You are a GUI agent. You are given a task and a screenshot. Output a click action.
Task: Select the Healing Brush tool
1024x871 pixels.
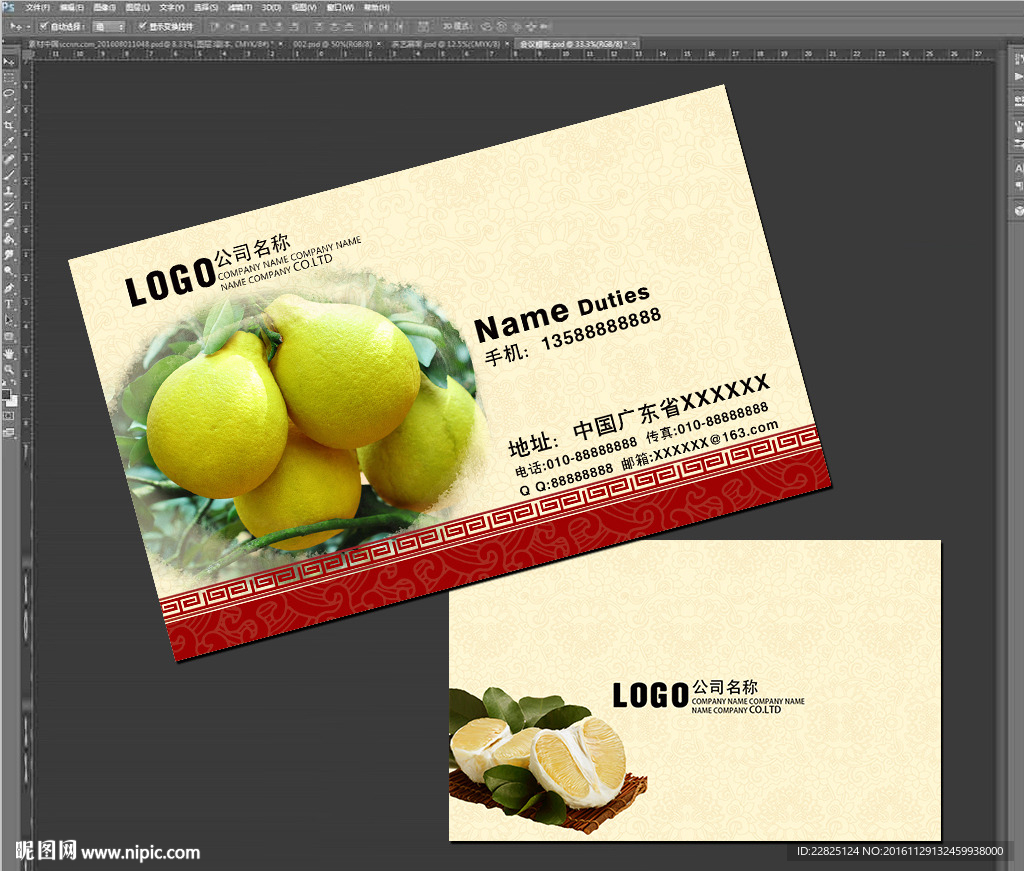8,158
